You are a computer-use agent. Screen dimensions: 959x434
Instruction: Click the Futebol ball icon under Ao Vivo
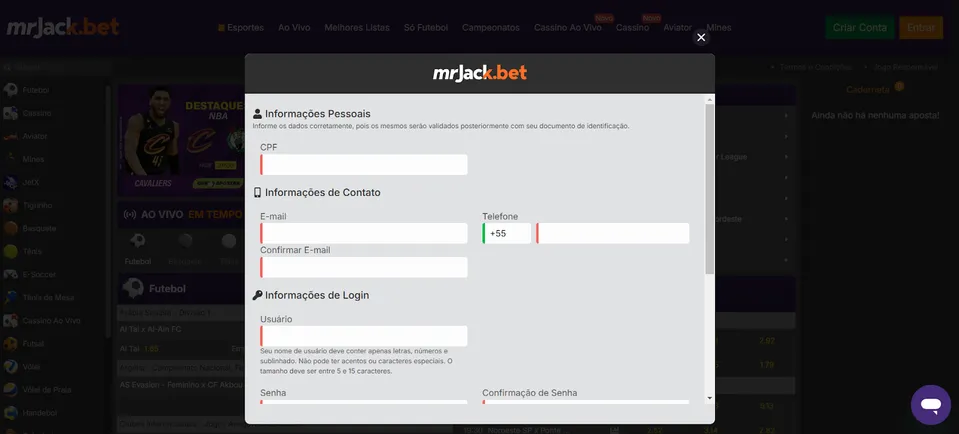coord(138,241)
